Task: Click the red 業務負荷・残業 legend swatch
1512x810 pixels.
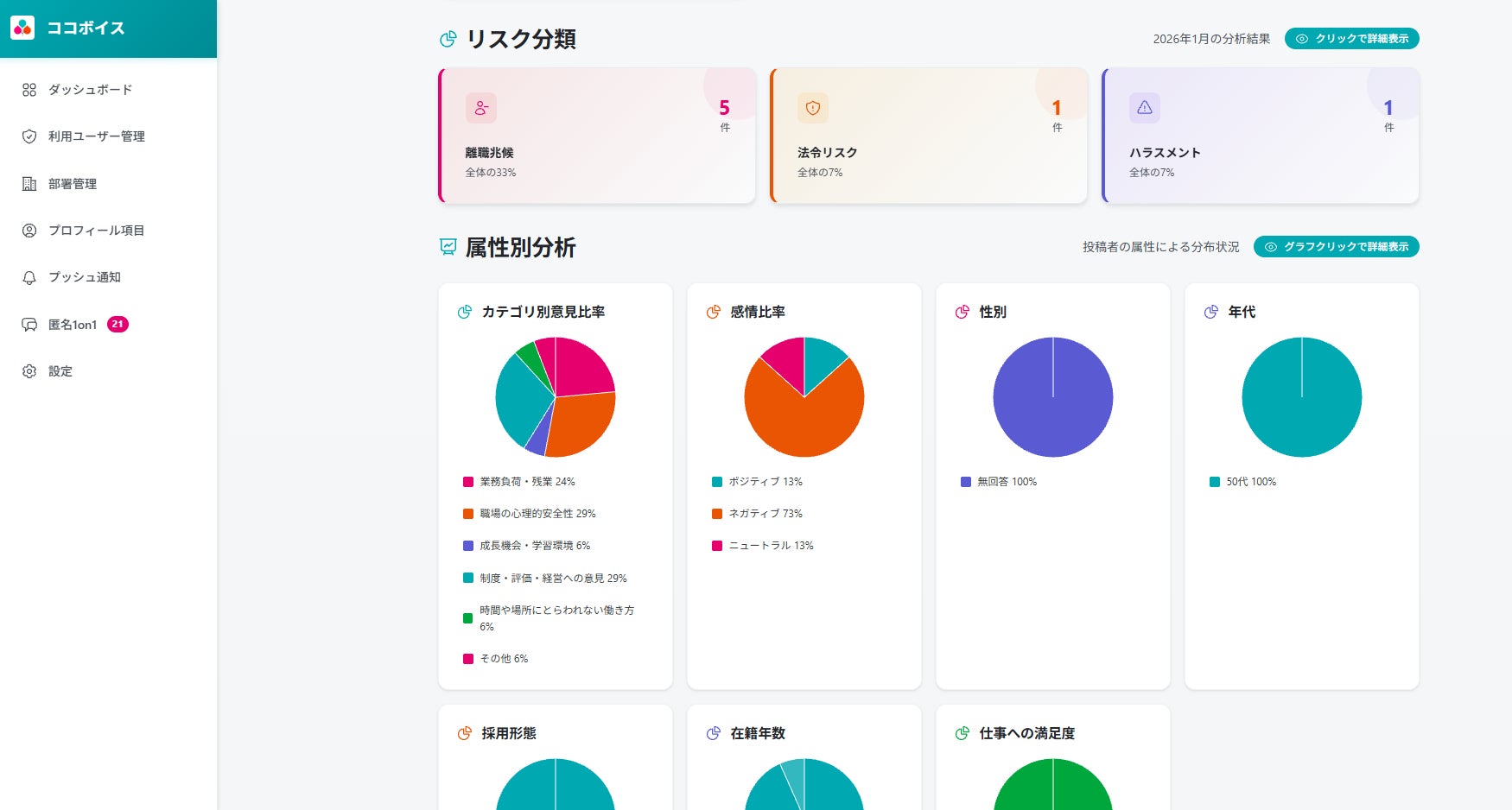Action: point(468,482)
